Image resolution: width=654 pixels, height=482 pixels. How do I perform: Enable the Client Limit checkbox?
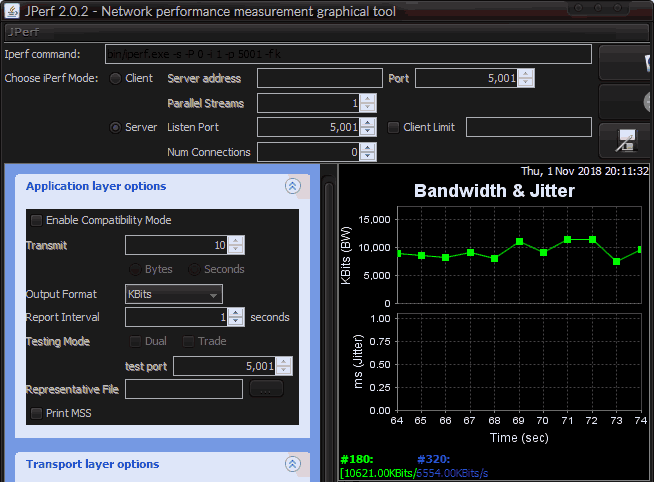pyautogui.click(x=393, y=127)
